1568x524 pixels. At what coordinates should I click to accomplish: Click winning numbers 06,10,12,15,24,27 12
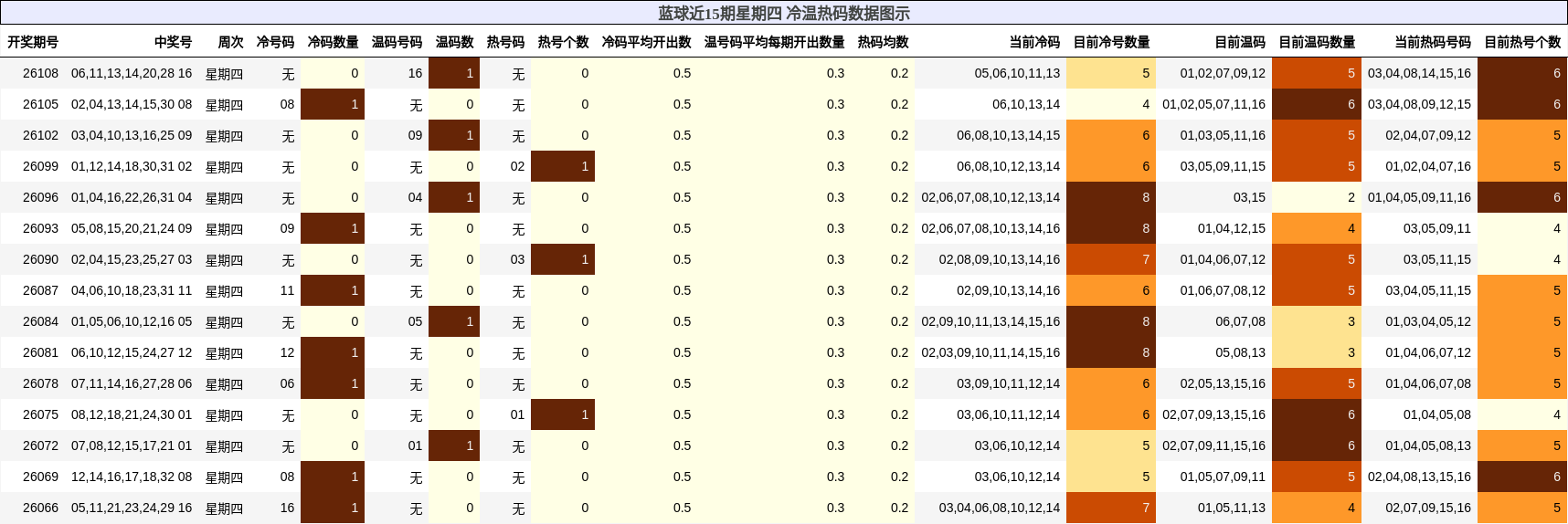132,352
